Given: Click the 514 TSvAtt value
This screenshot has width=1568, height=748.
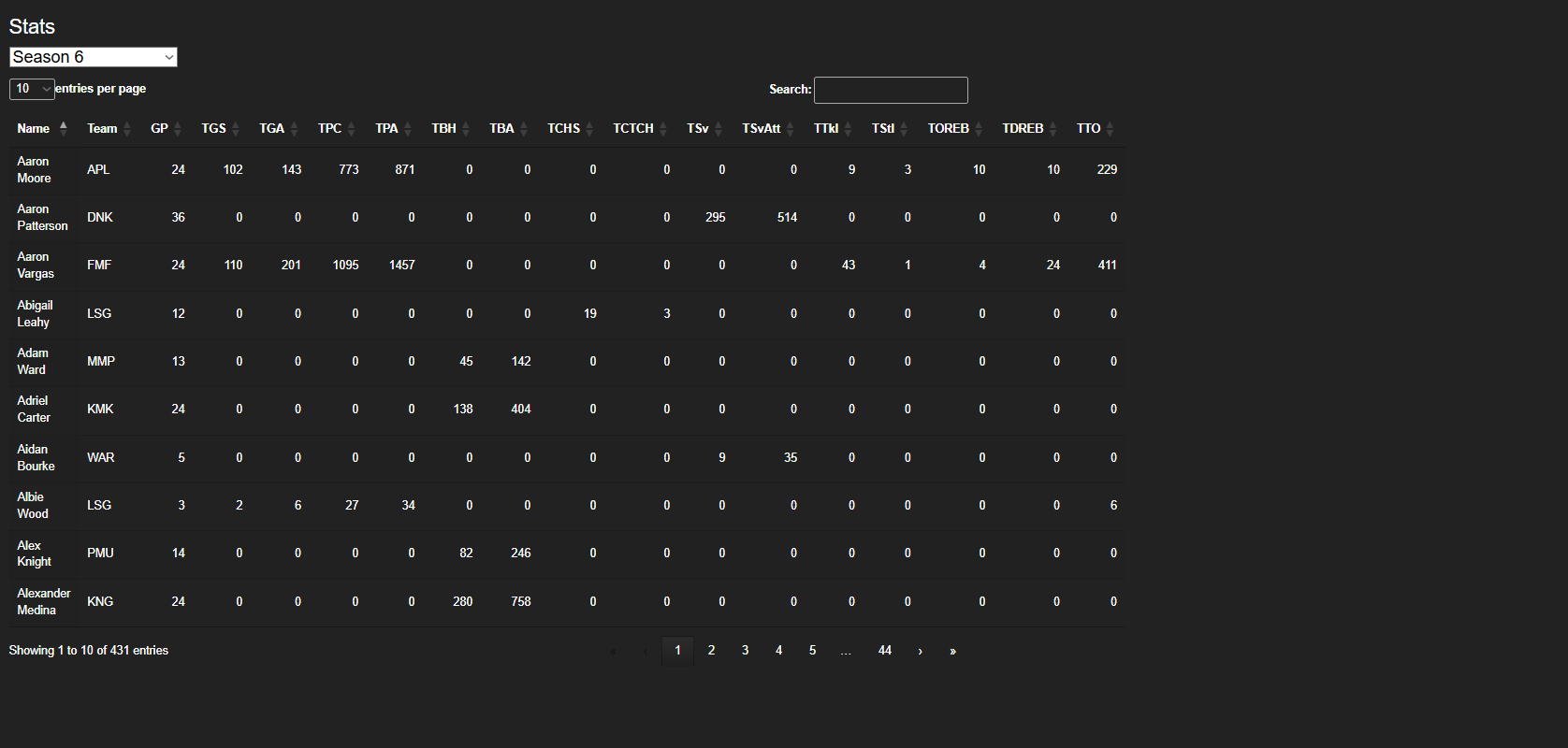Looking at the screenshot, I should tap(788, 217).
